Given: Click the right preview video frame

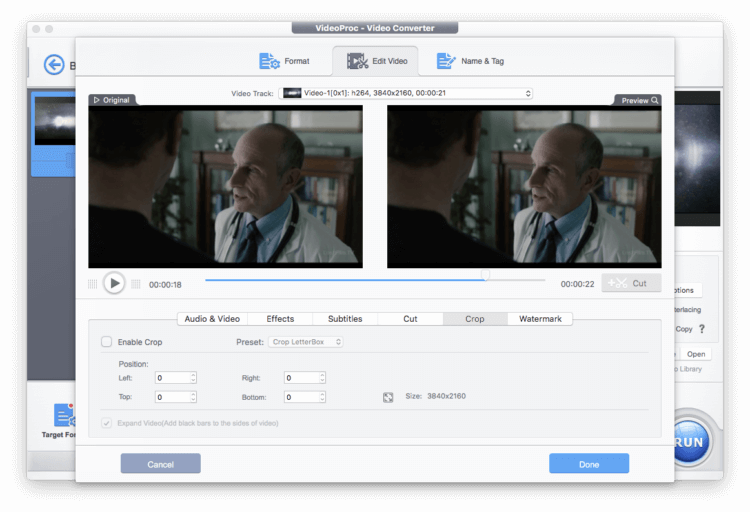Looking at the screenshot, I should coord(524,187).
